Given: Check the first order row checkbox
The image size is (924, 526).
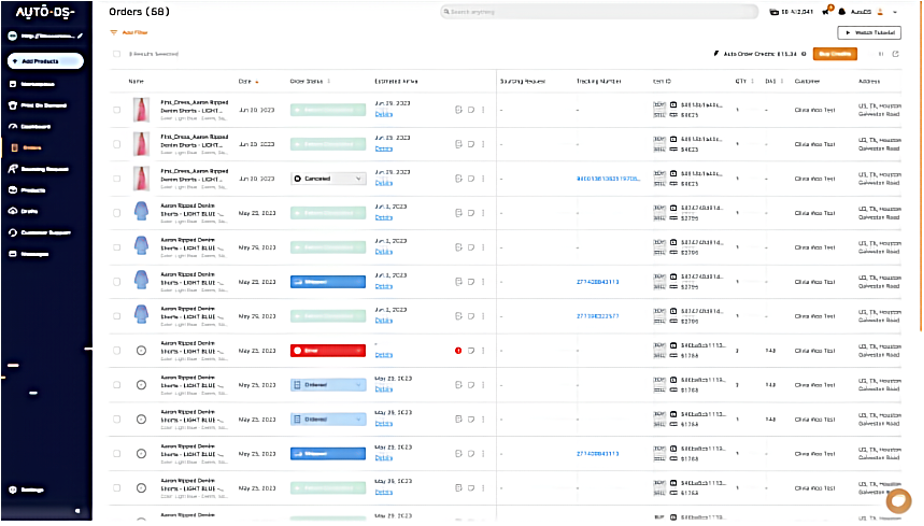Looking at the screenshot, I should click(x=117, y=110).
